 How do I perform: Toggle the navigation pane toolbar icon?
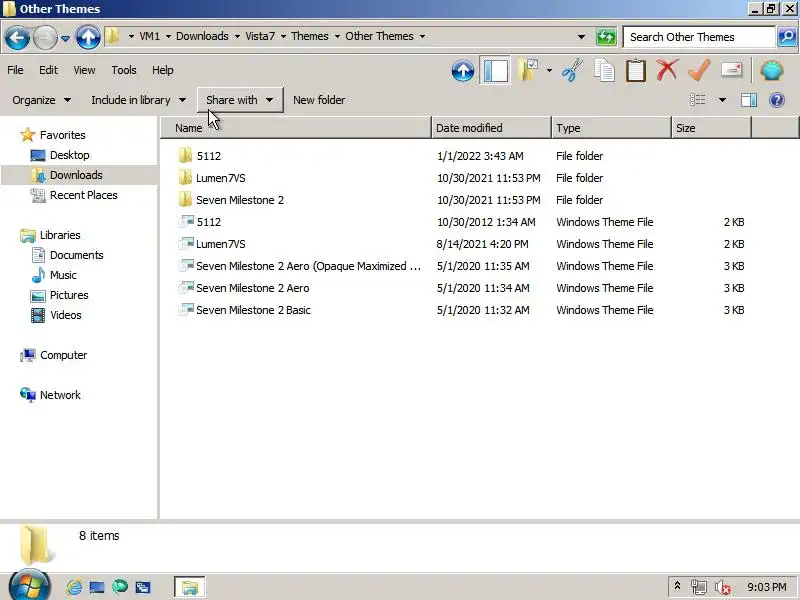495,70
